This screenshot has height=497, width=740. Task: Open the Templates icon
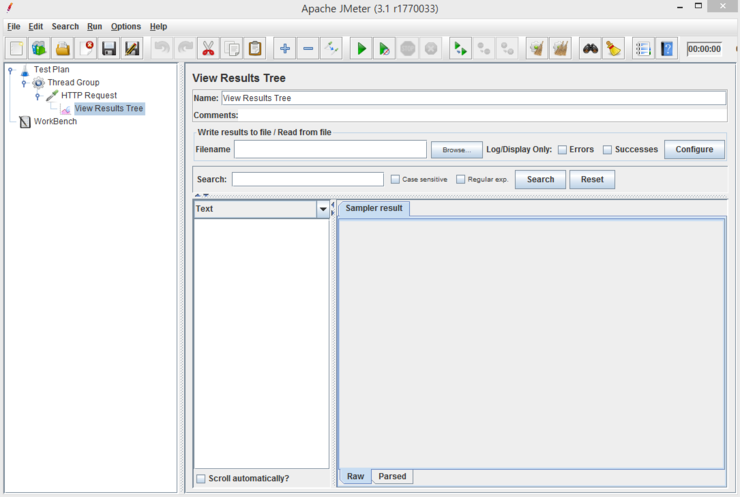[x=39, y=49]
